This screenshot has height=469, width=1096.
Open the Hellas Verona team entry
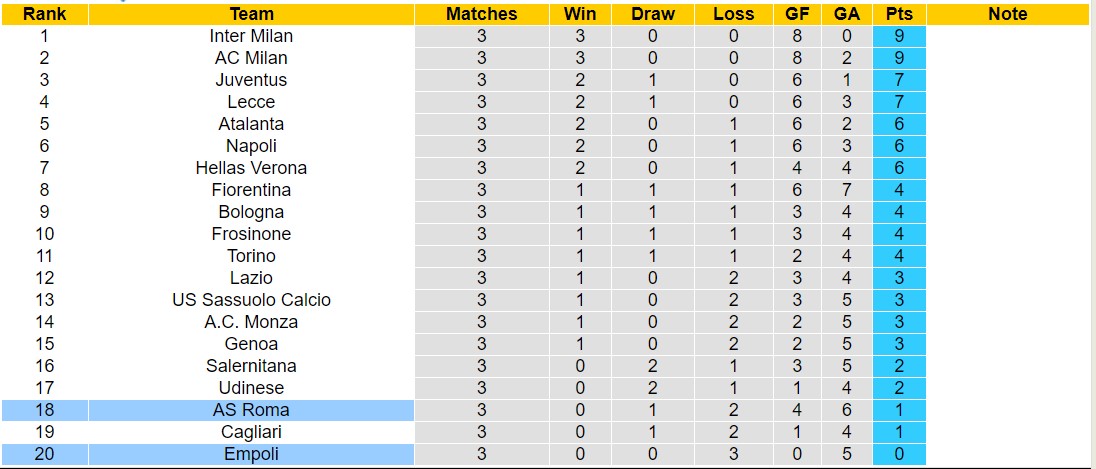pos(251,168)
